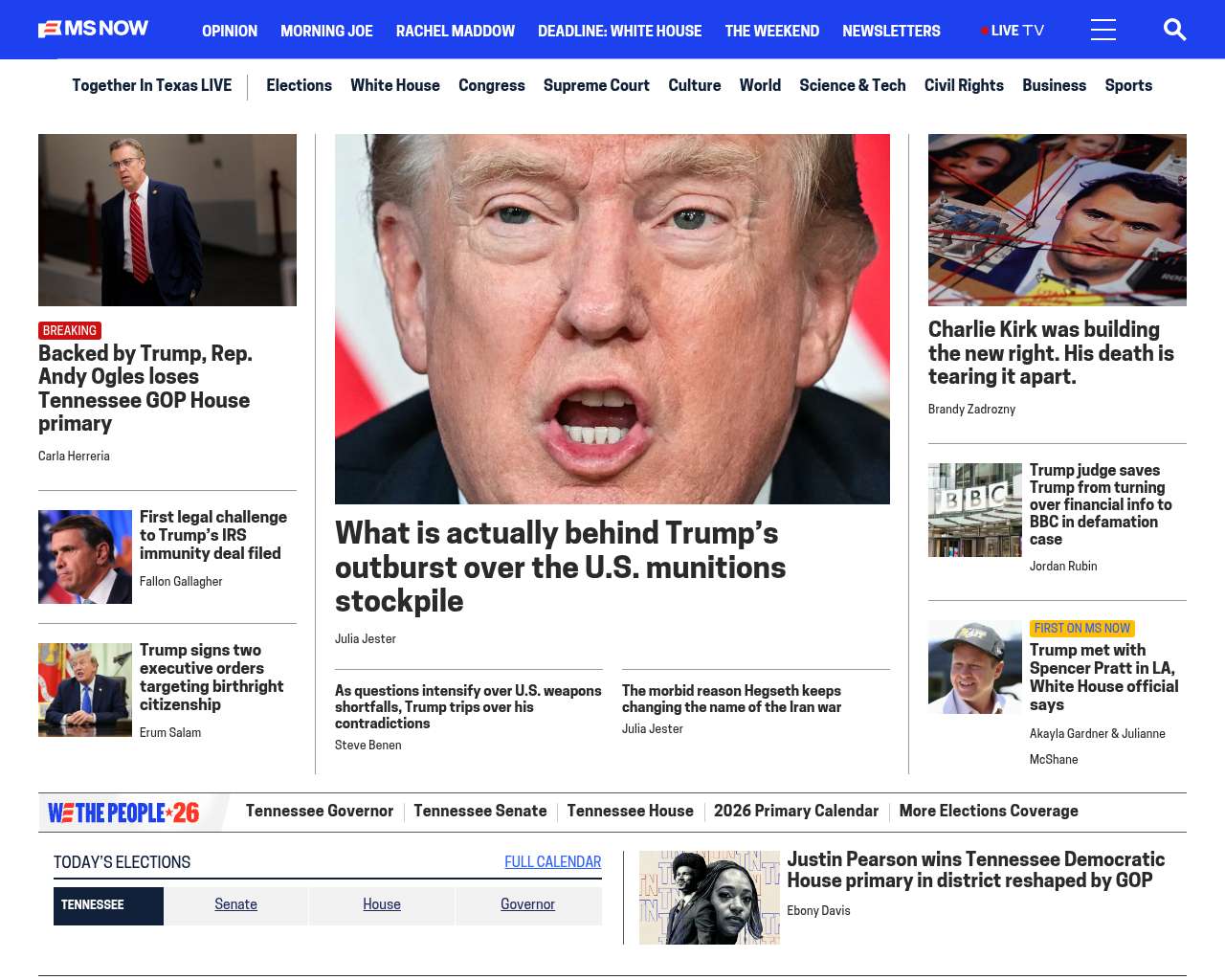Open the Justin Pearson article thumbnail
The height and width of the screenshot is (980, 1225).
coord(709,898)
